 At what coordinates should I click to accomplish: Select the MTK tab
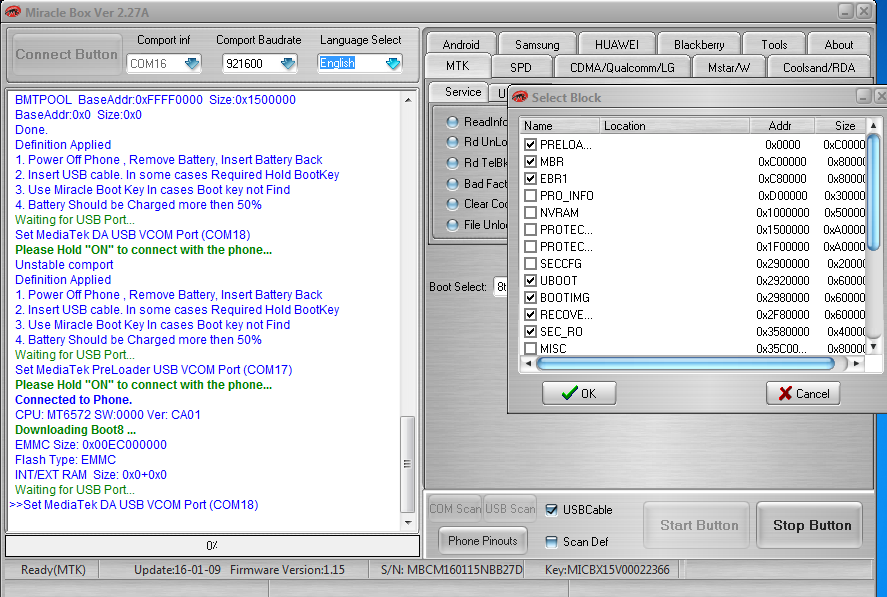coord(458,66)
